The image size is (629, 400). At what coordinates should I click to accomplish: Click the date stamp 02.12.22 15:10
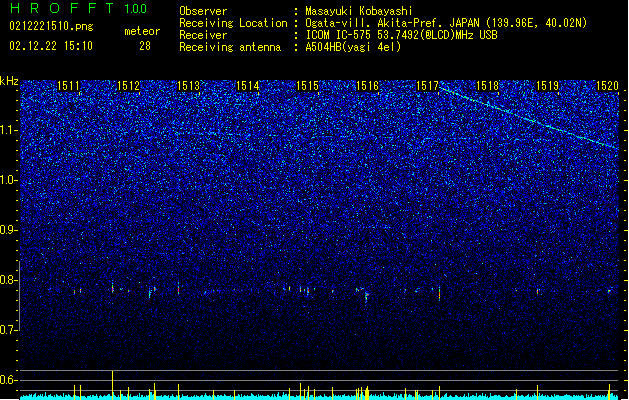(51, 46)
